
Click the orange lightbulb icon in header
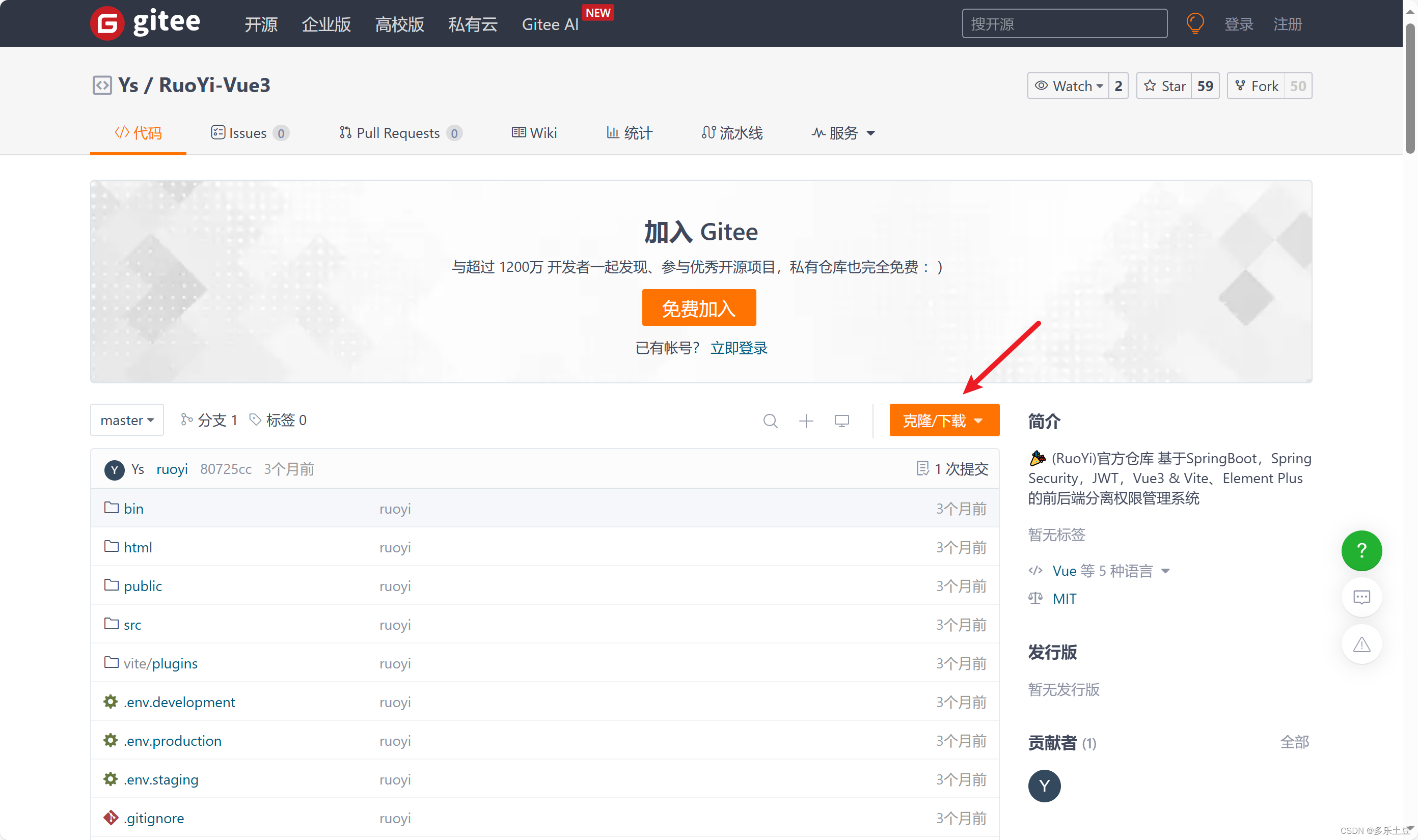1195,23
